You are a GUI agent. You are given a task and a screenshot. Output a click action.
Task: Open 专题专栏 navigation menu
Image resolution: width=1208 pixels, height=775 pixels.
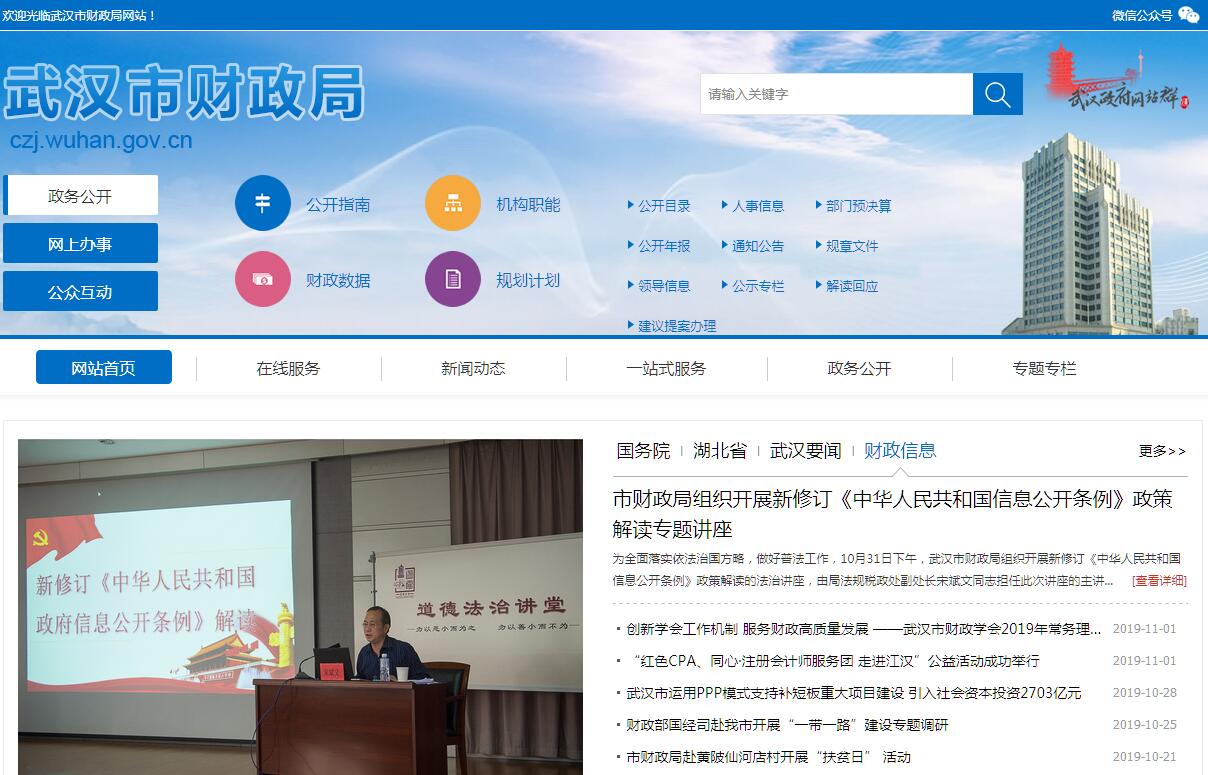point(1044,368)
